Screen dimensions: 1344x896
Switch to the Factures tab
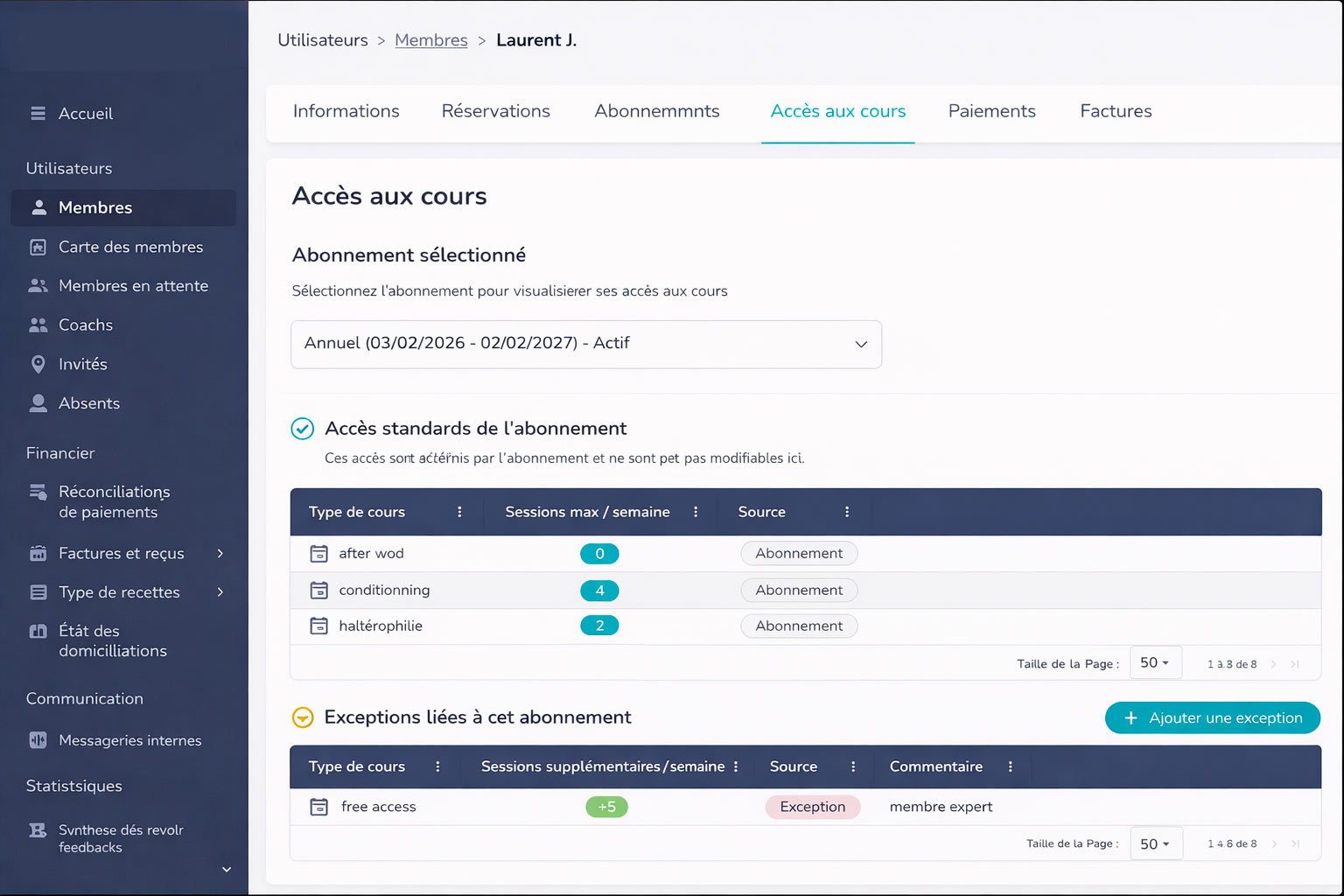pyautogui.click(x=1116, y=111)
